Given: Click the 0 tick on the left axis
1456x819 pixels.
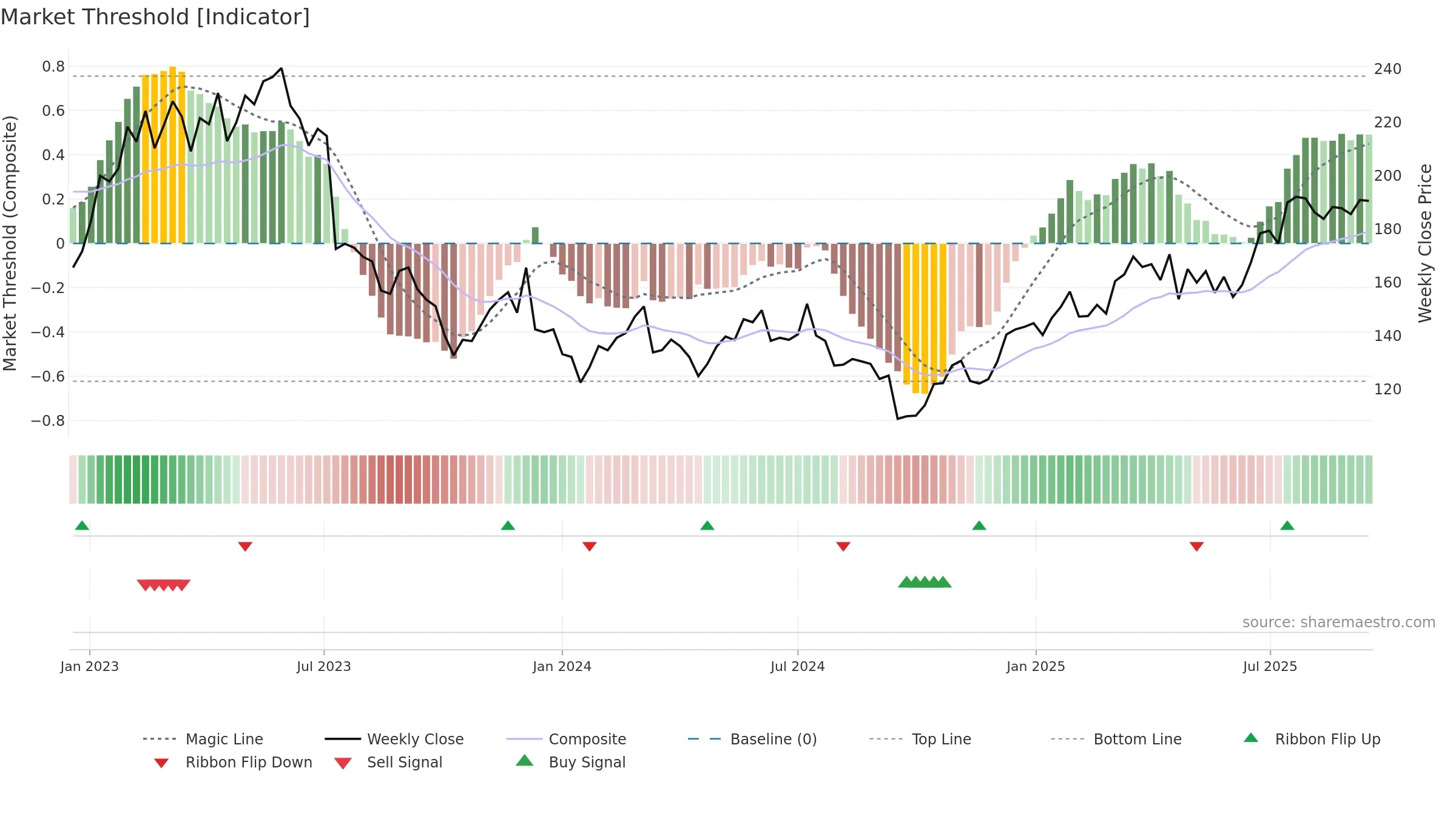Looking at the screenshot, I should [60, 244].
